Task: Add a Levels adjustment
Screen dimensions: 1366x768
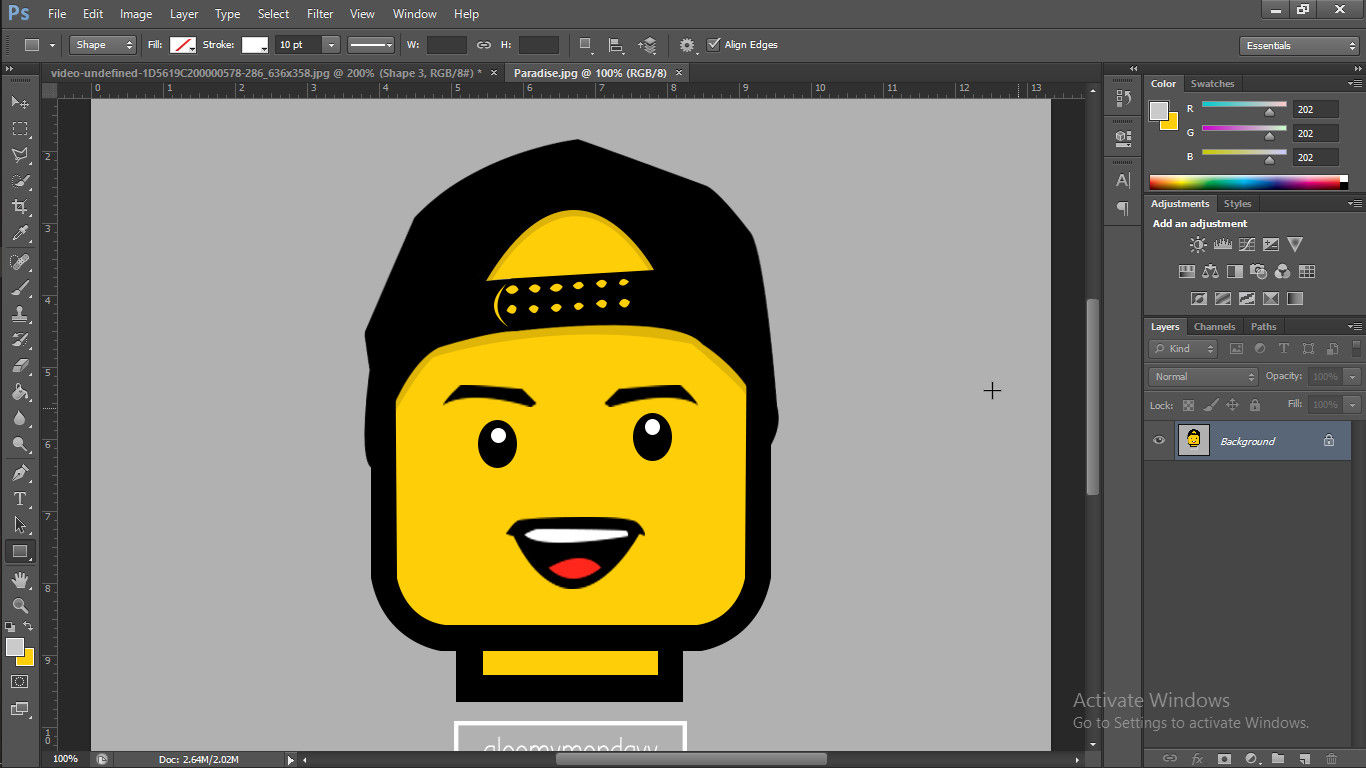Action: pos(1222,244)
